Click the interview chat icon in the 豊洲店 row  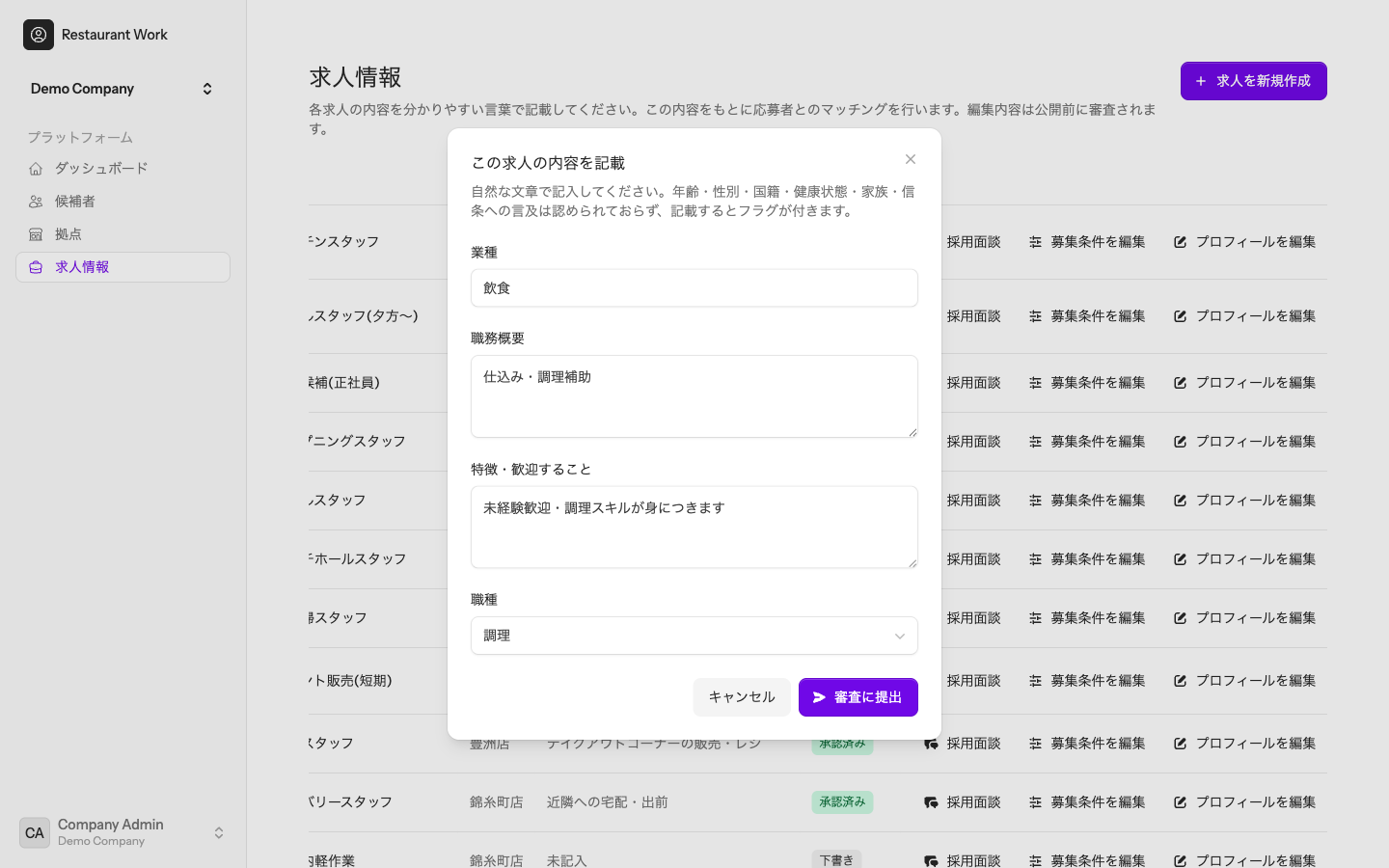(931, 744)
